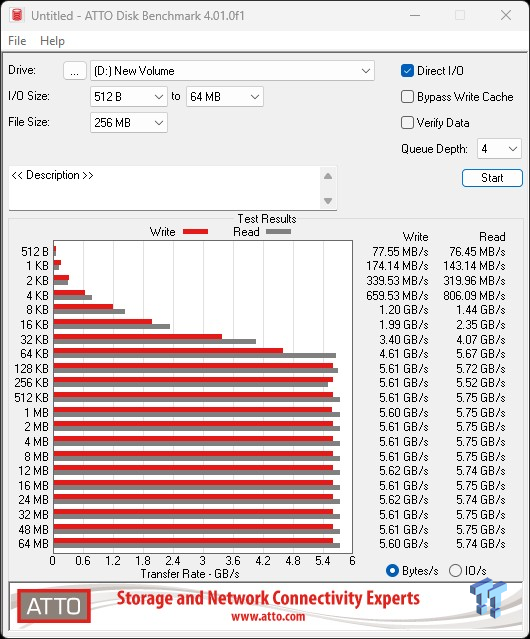Click the 4 KB read value 806.09 MB/s
Image resolution: width=530 pixels, height=639 pixels.
[x=474, y=295]
